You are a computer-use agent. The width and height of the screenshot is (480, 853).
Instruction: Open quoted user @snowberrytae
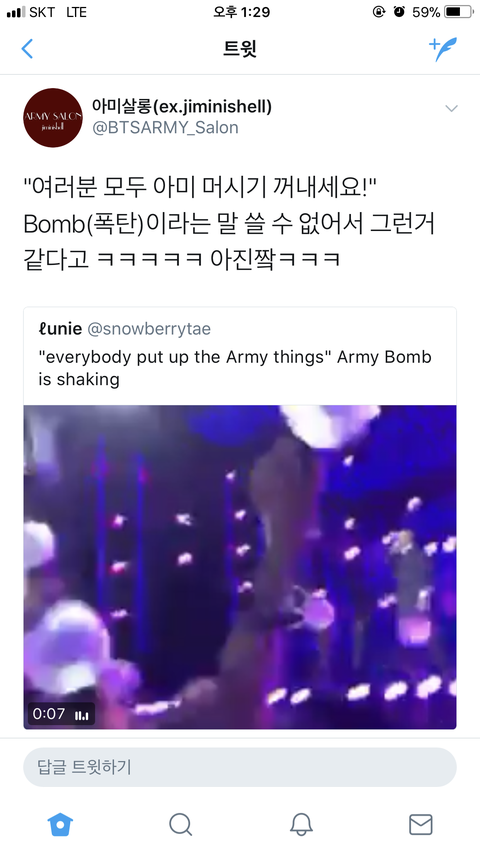click(149, 329)
